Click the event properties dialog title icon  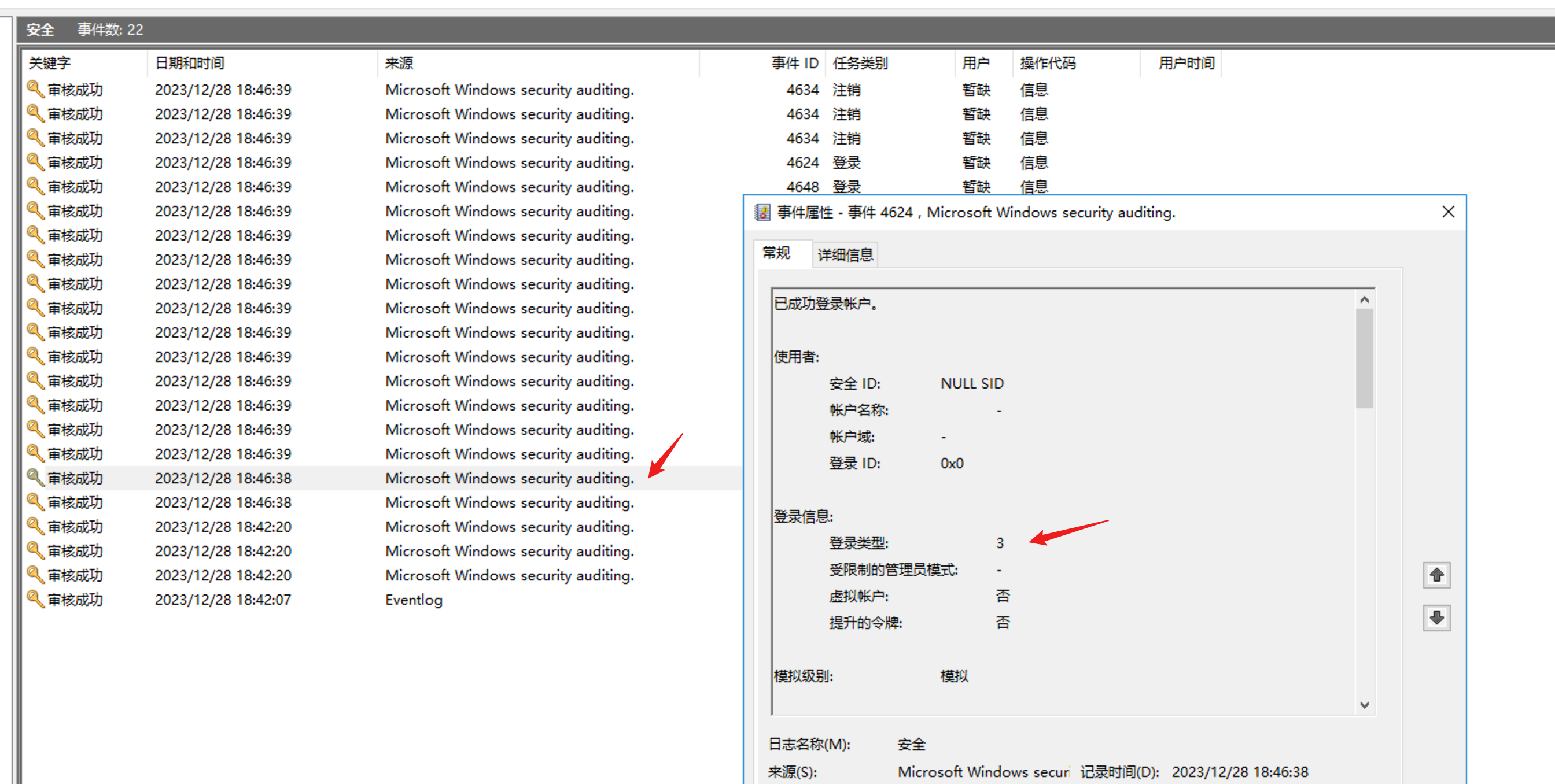(762, 212)
